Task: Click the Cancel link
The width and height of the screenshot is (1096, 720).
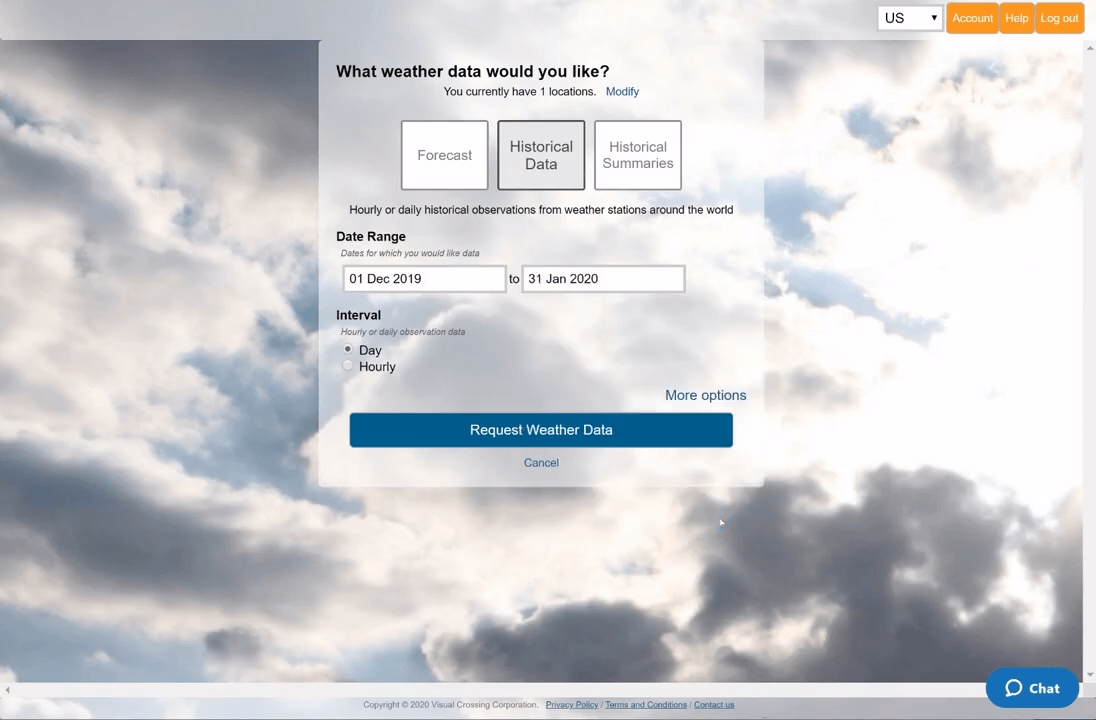Action: click(541, 463)
